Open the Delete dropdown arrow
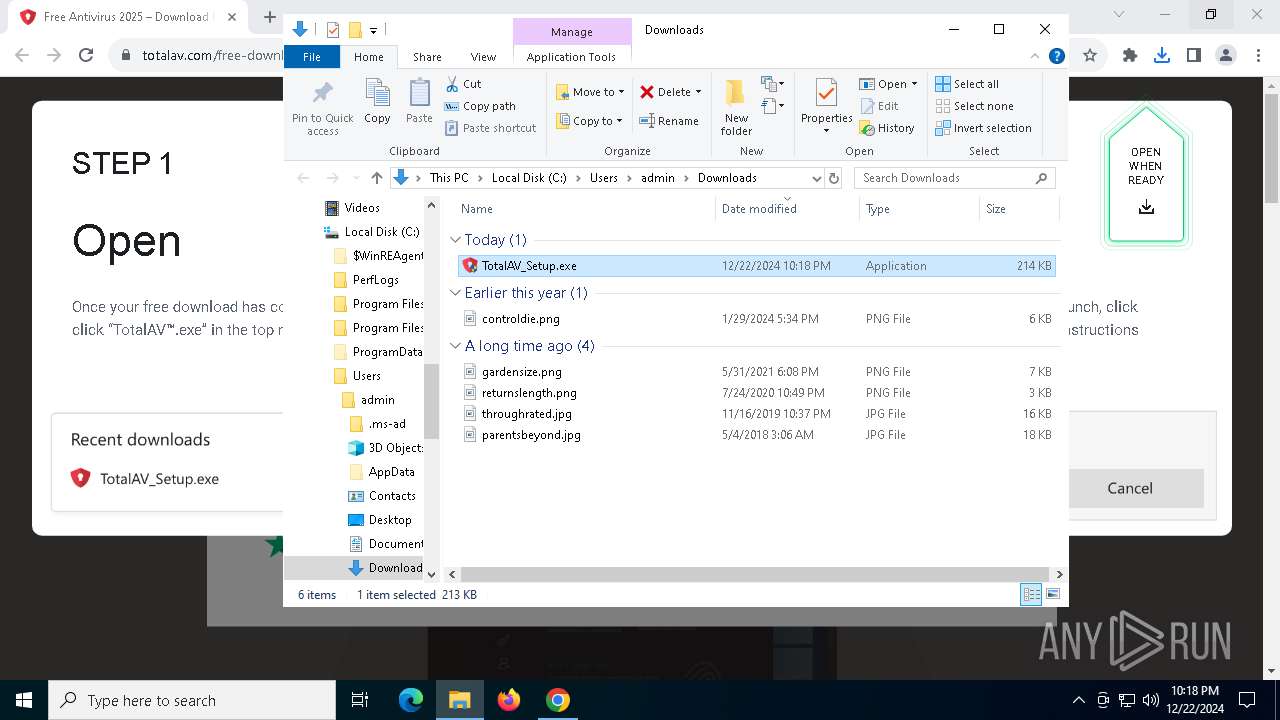This screenshot has width=1280, height=720. tap(698, 92)
